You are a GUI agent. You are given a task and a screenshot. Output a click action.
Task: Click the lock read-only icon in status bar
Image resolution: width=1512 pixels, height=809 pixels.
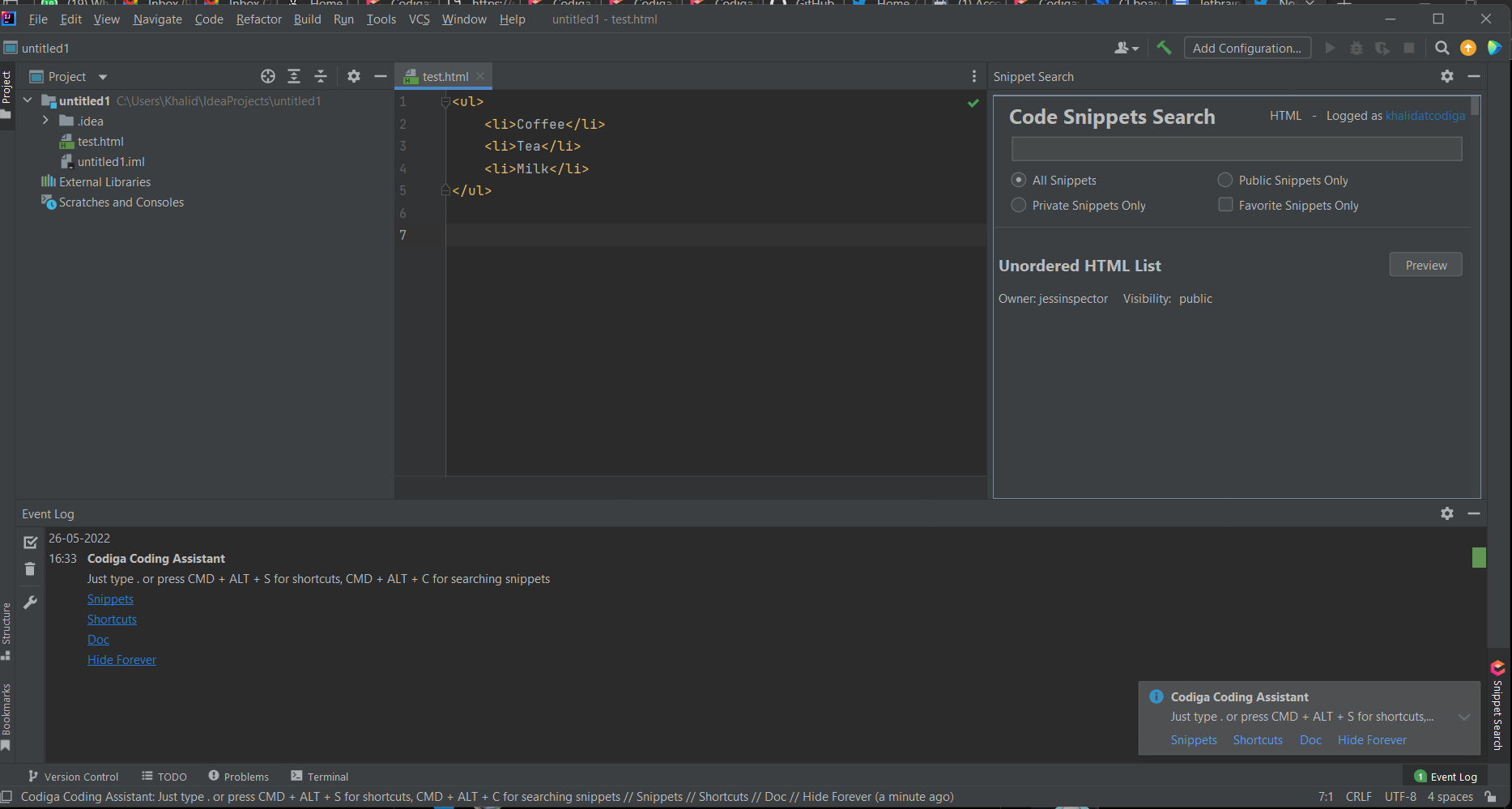click(x=1490, y=797)
